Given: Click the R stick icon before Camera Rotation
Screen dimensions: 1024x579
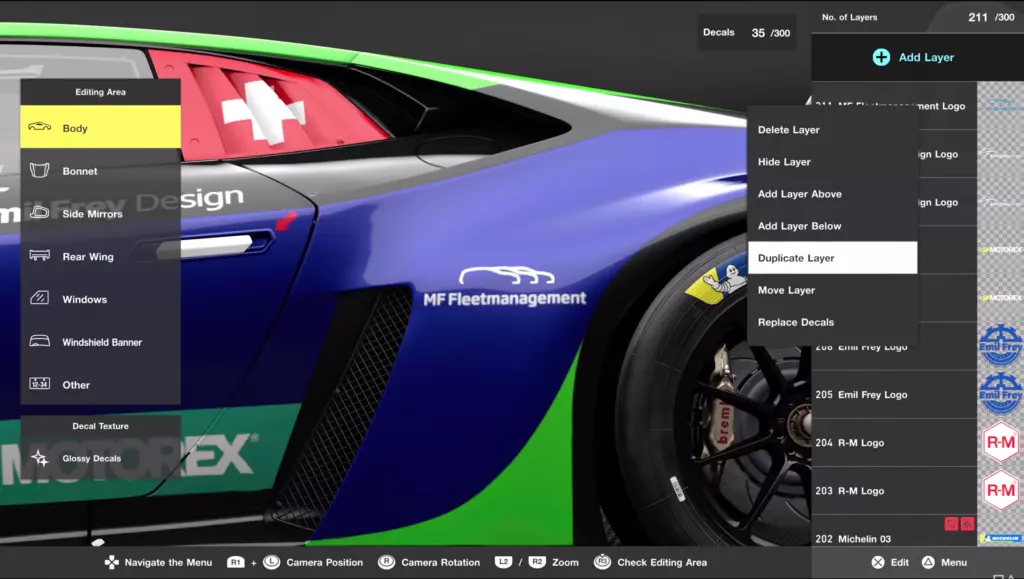Looking at the screenshot, I should pos(387,562).
